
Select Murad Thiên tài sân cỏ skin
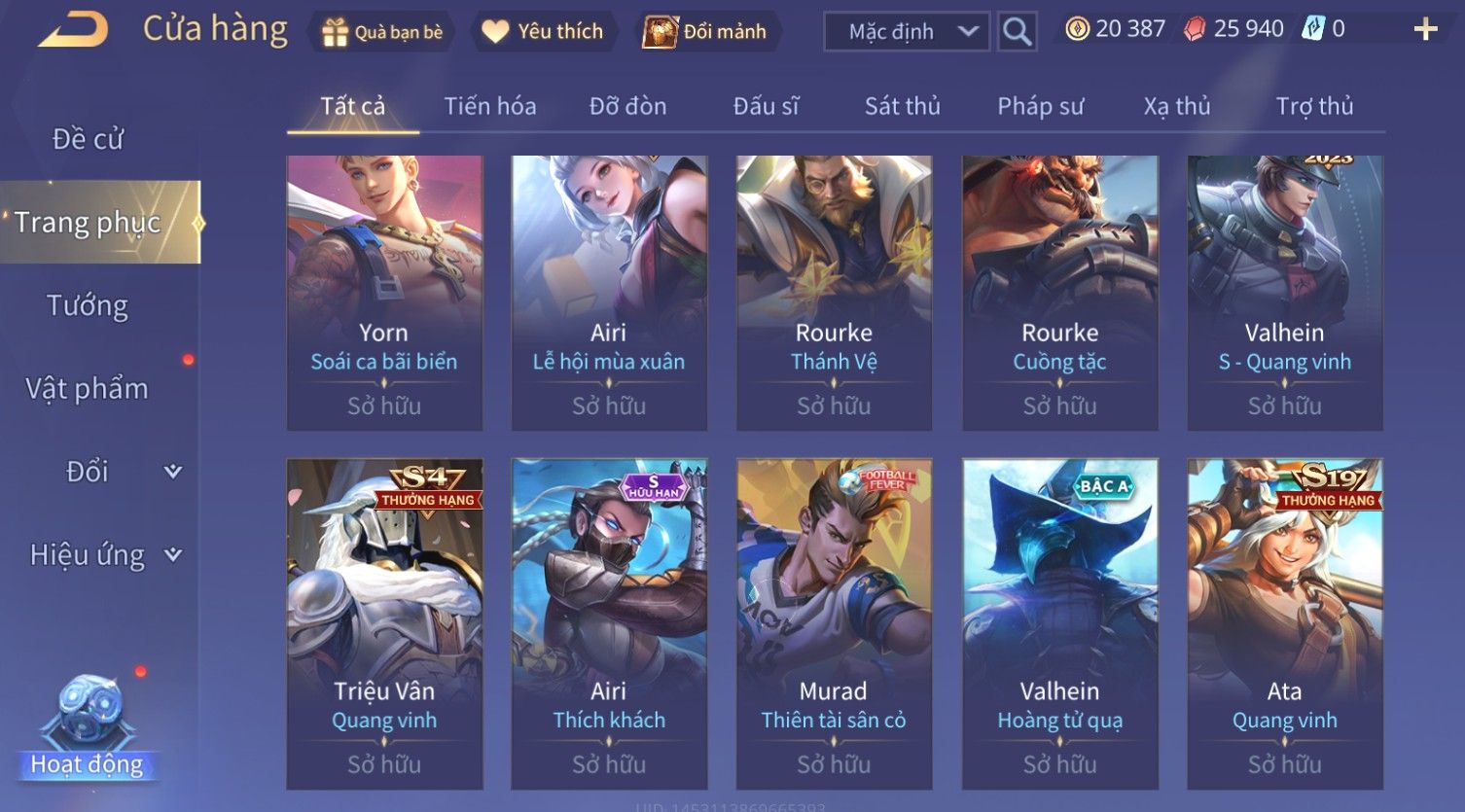[834, 623]
